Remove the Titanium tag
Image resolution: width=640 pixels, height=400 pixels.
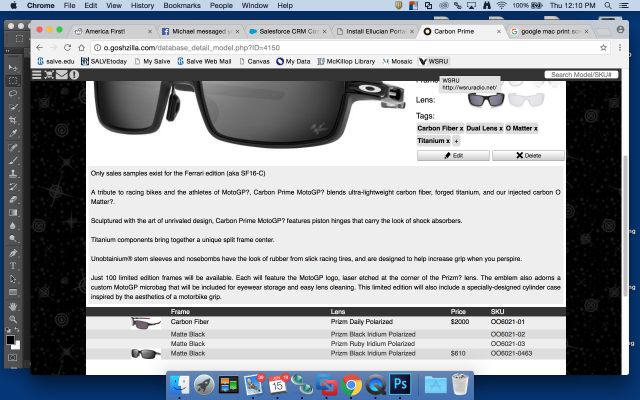tap(448, 141)
